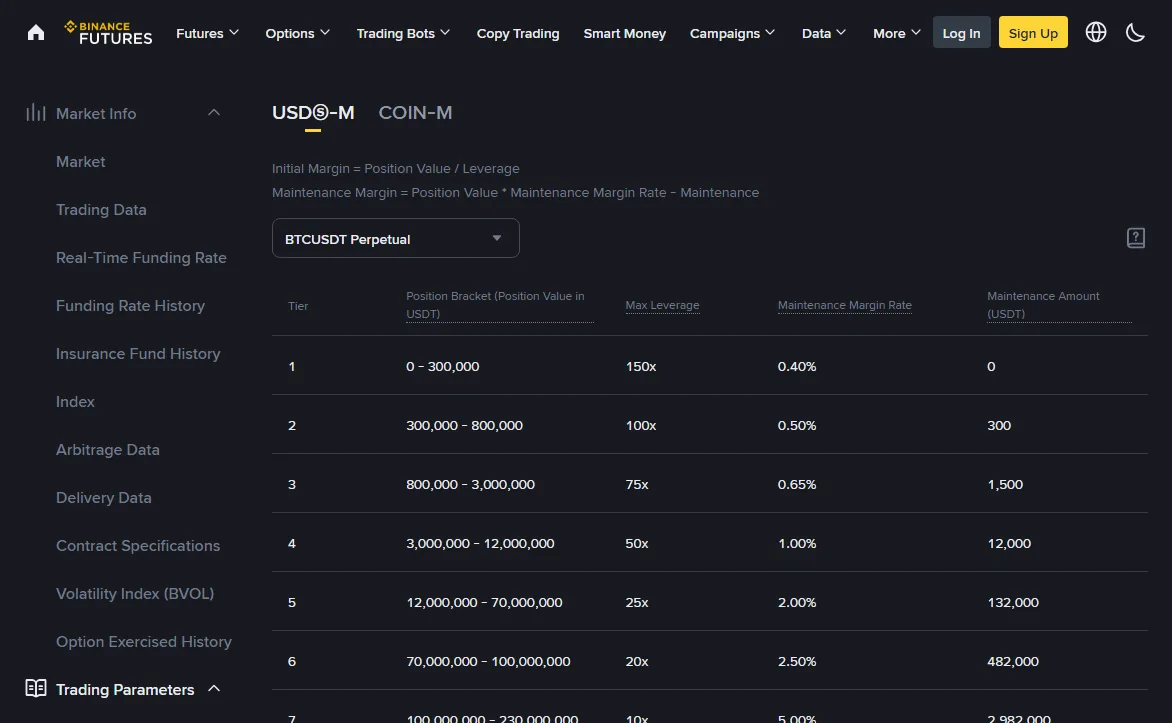Open Real-Time Funding Rate
1172x723 pixels.
[x=141, y=257]
